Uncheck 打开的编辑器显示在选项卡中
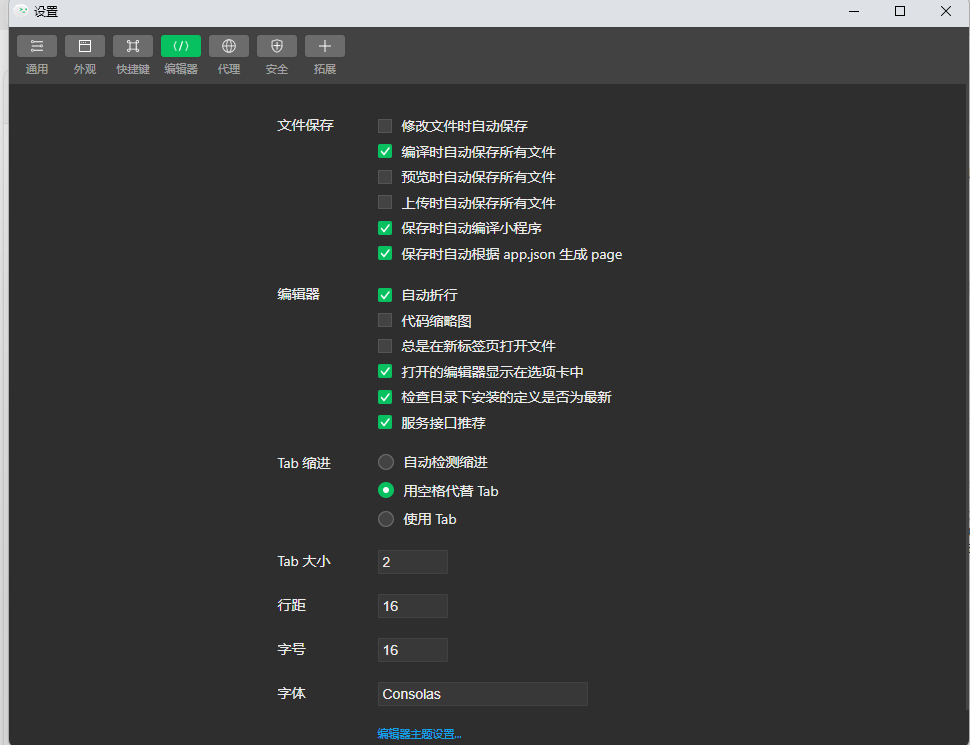Image resolution: width=970 pixels, height=745 pixels. 385,371
